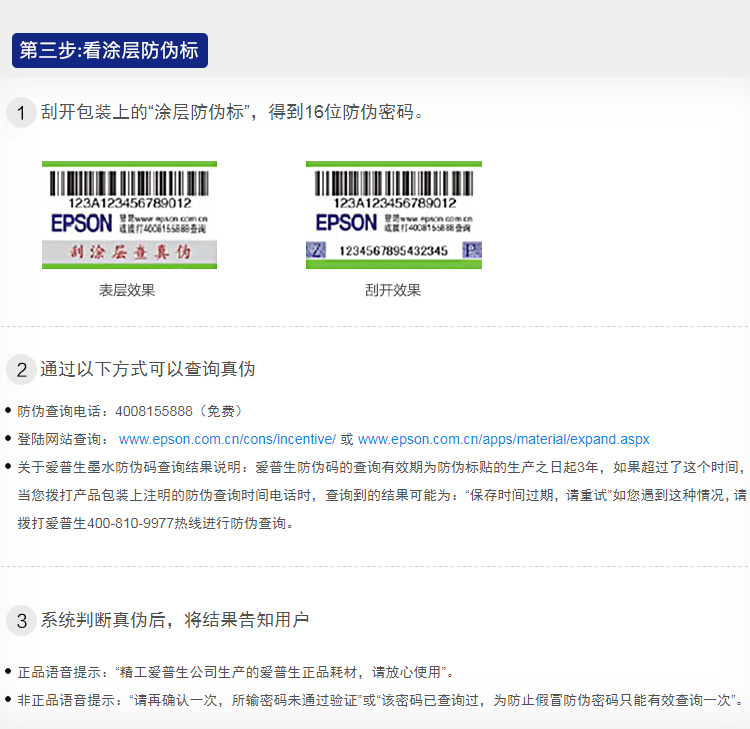Open the www.epson.com.cn/cons/incentive/ link

tap(227, 439)
